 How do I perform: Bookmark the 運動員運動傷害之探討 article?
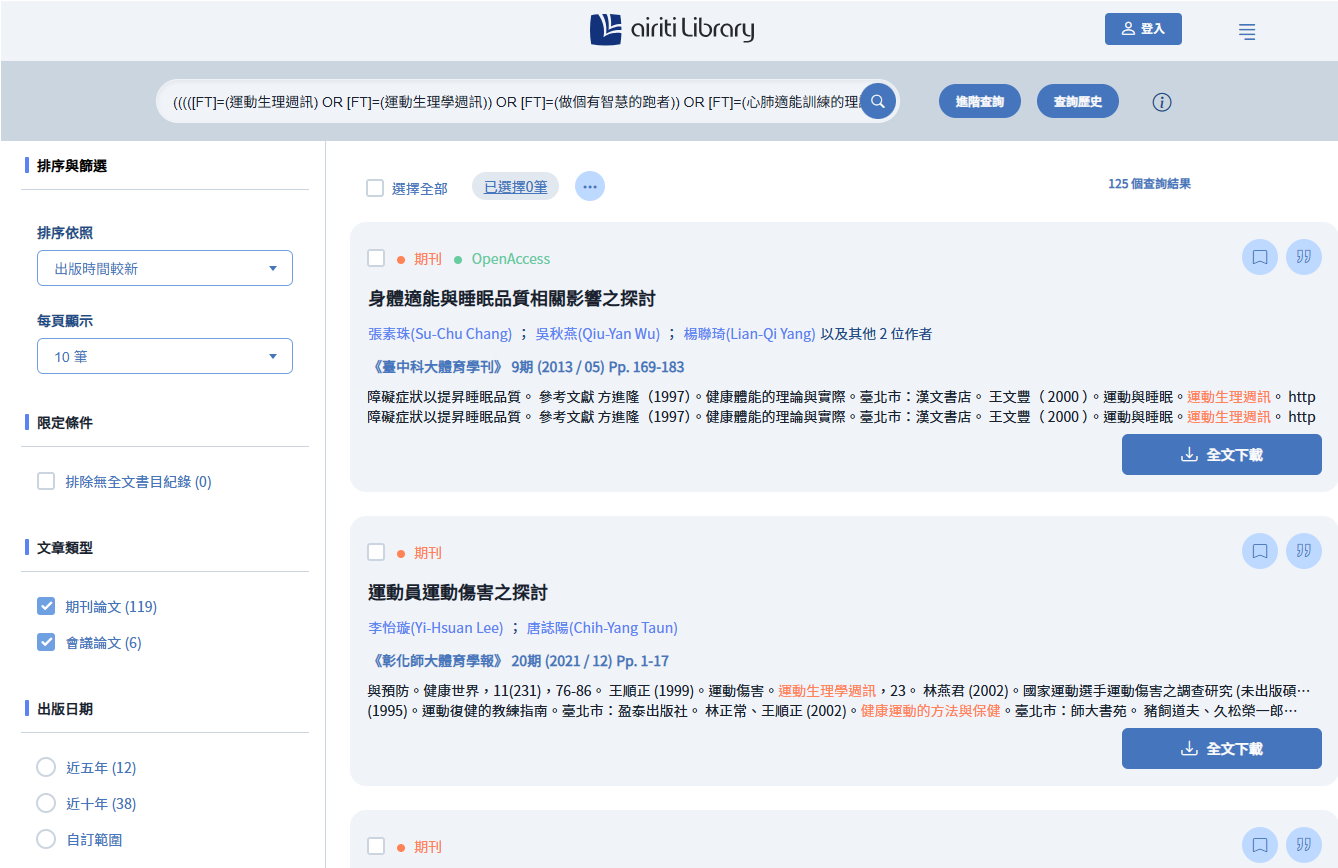point(1260,551)
